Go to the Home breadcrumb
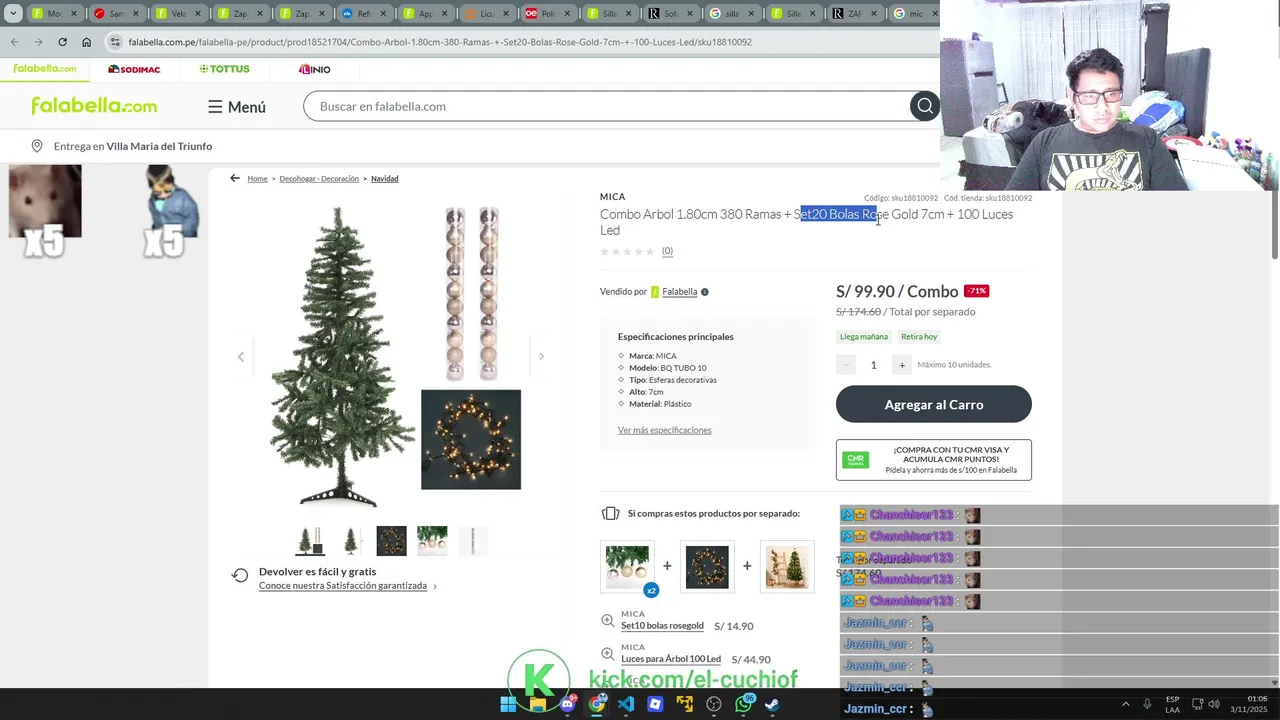This screenshot has height=720, width=1280. tap(257, 179)
